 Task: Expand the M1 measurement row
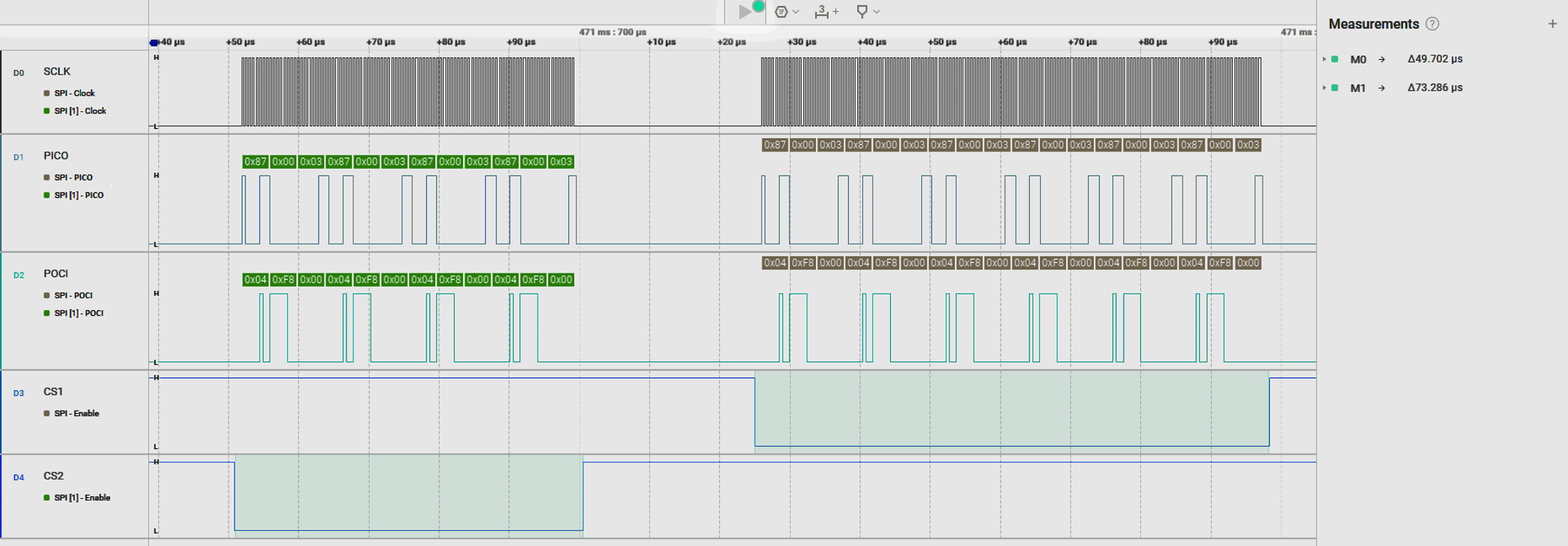[x=1325, y=88]
